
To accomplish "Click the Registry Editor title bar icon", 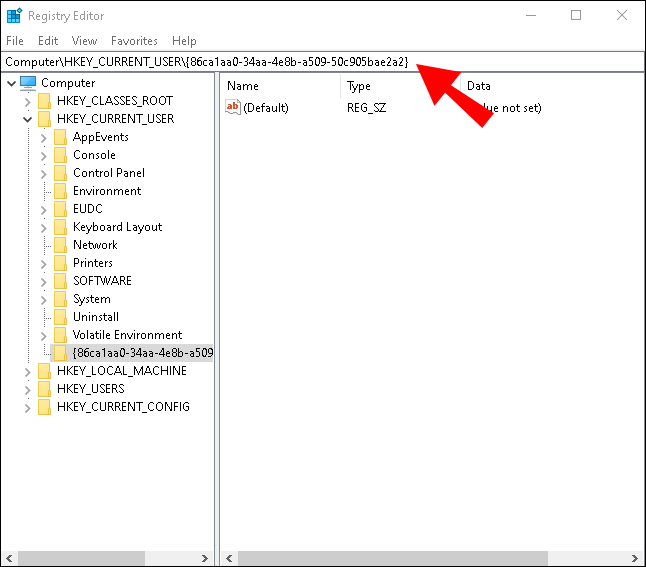I will (14, 16).
